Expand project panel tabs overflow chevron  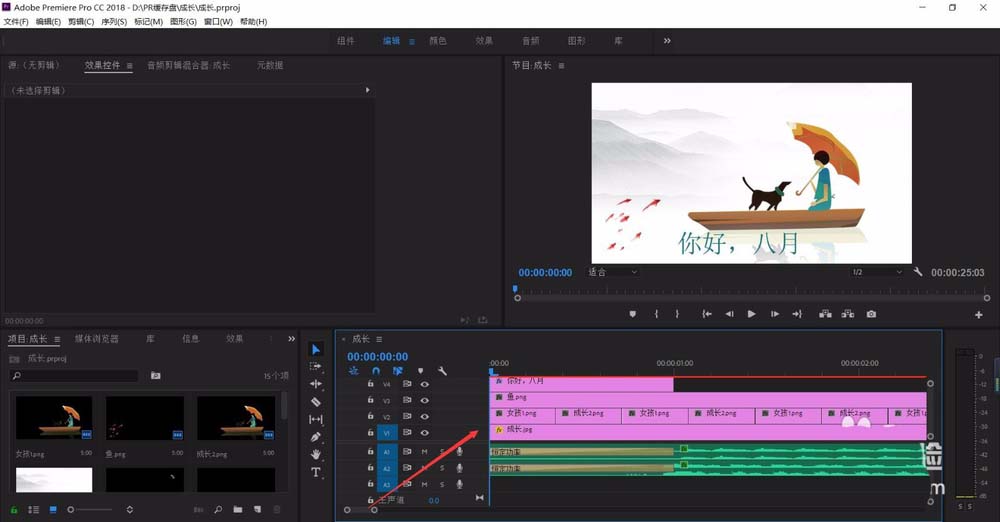(x=291, y=339)
